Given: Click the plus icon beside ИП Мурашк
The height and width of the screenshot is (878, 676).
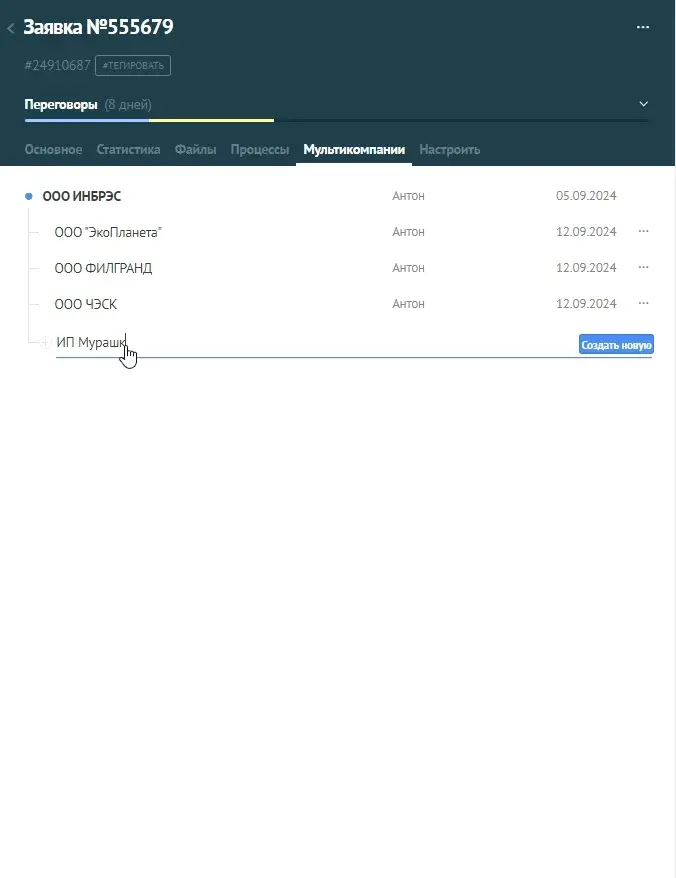Looking at the screenshot, I should [x=45, y=342].
